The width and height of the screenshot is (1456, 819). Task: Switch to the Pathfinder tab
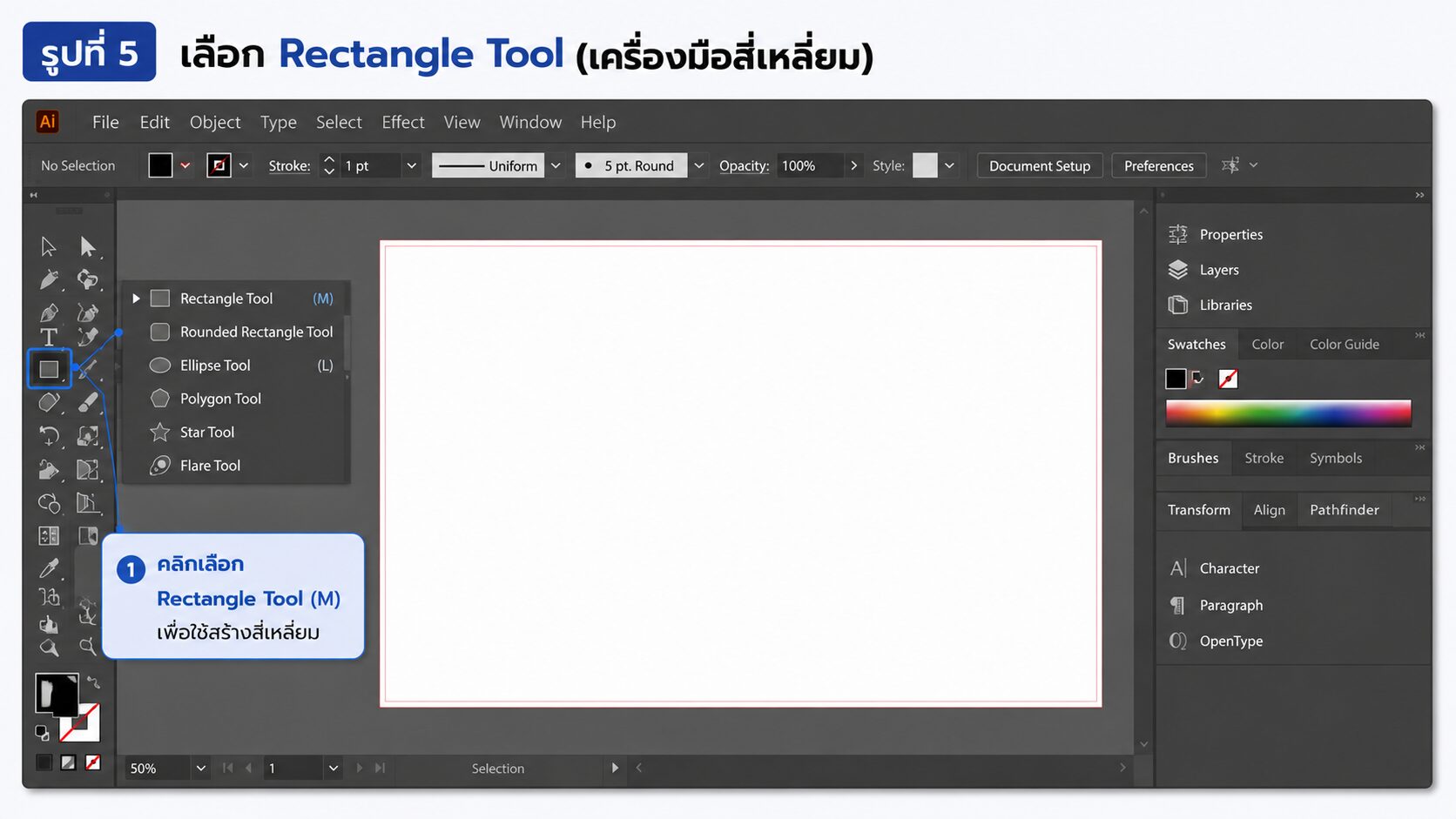[x=1345, y=510]
